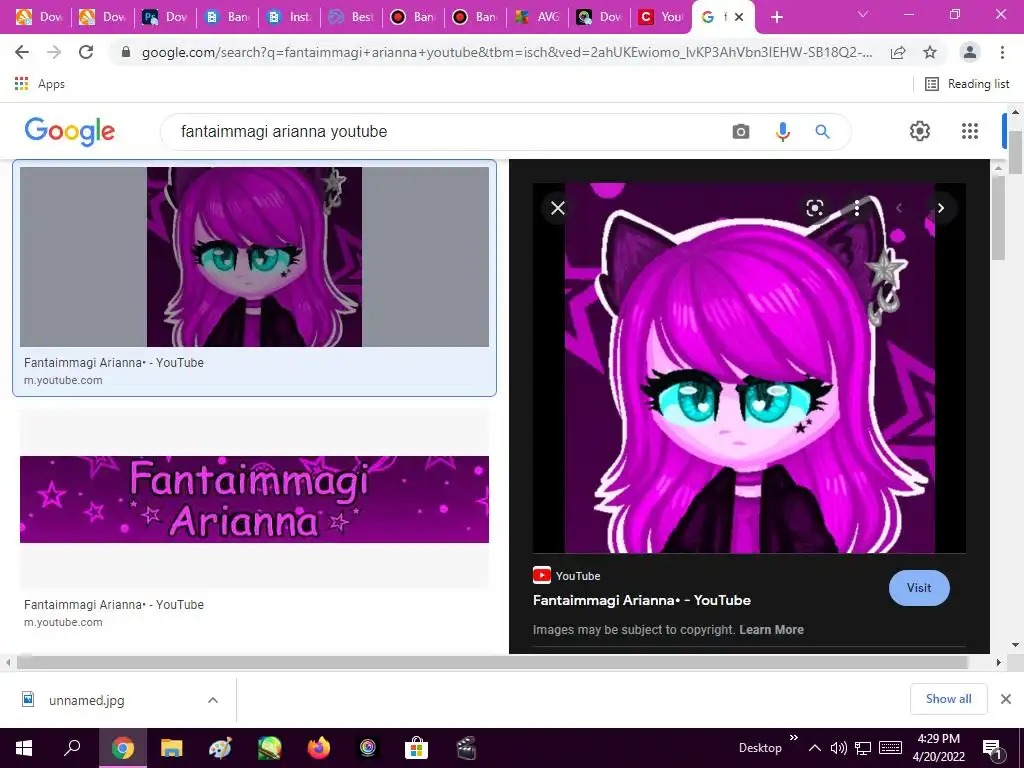The height and width of the screenshot is (768, 1024).
Task: Click the banner result's Fantaimmagi Arianna caption
Action: [x=114, y=605]
